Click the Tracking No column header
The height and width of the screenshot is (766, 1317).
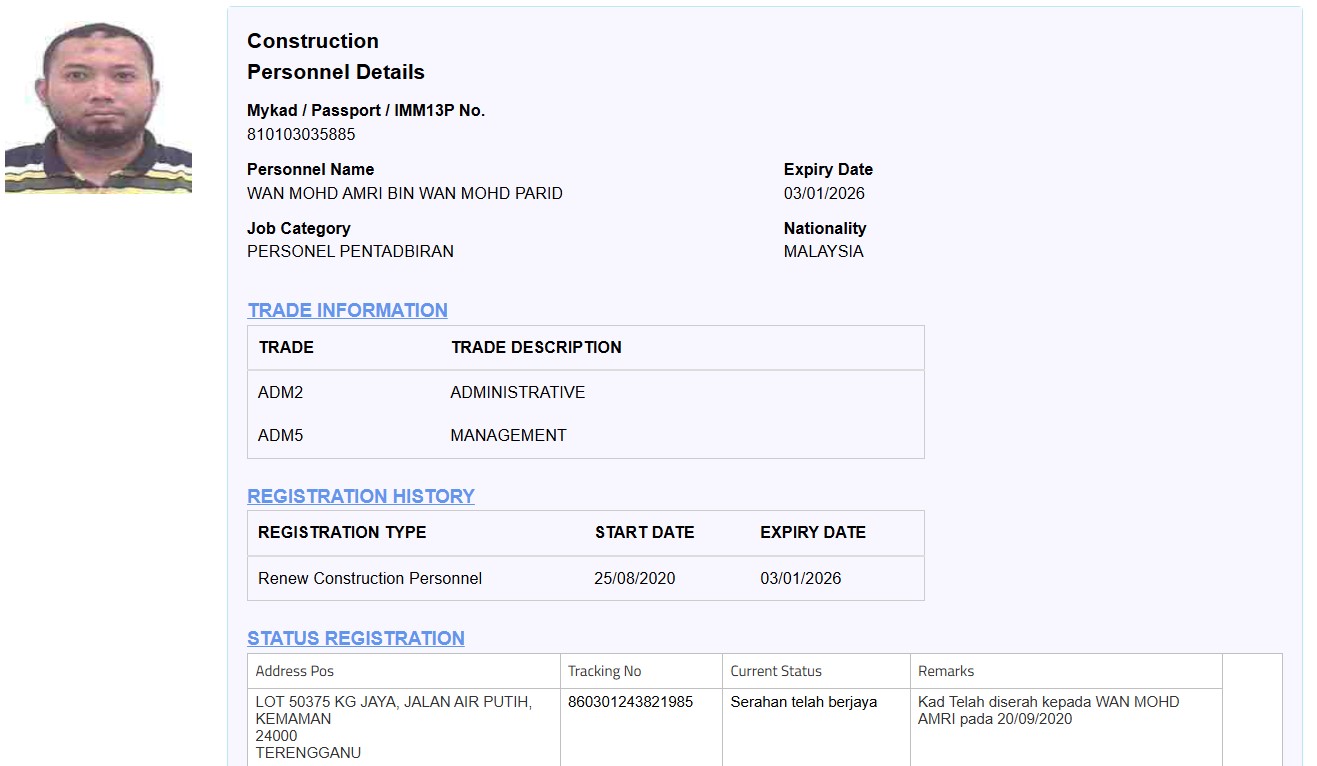pyautogui.click(x=604, y=671)
